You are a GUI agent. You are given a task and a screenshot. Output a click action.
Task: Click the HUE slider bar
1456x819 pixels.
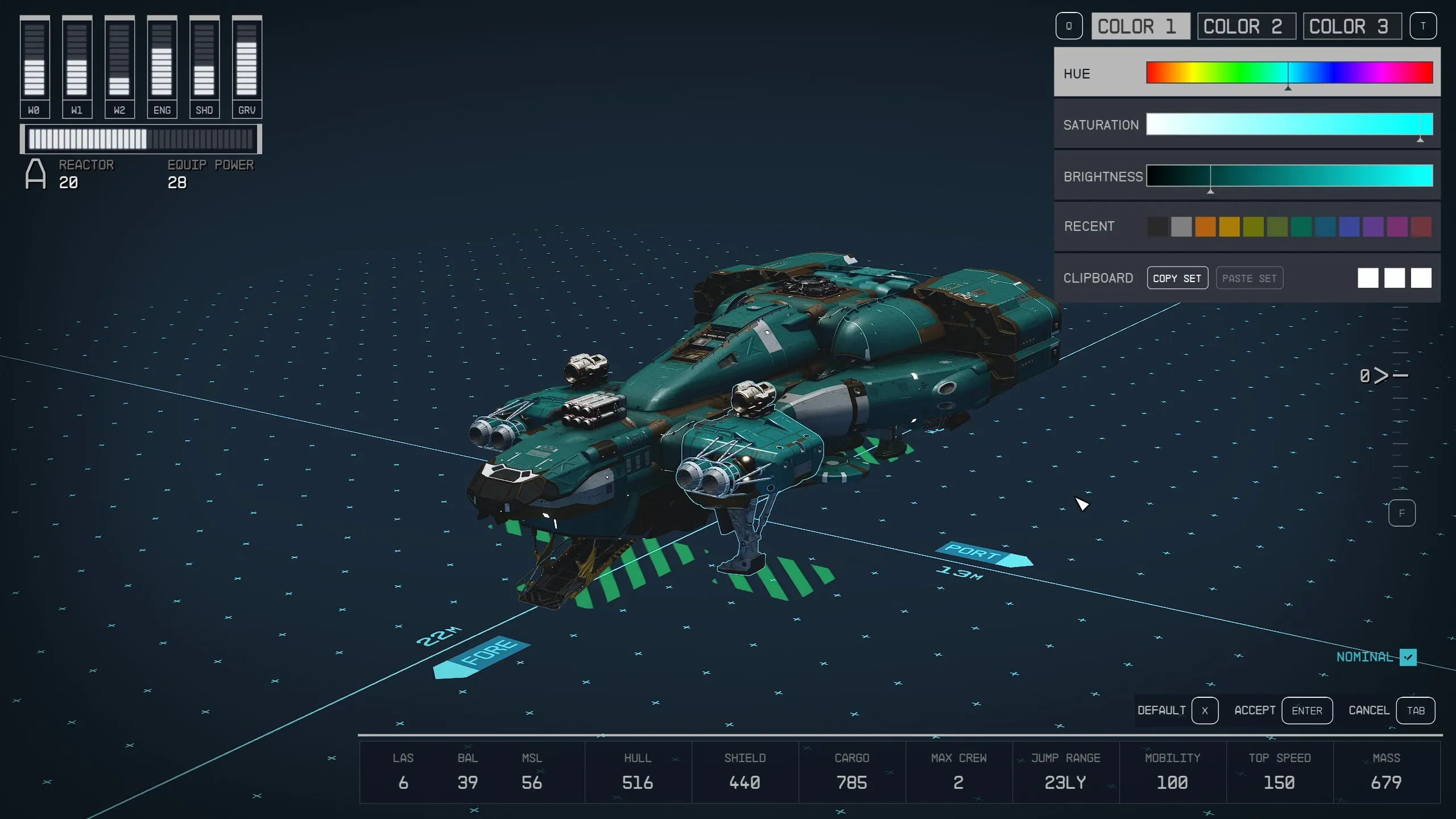pos(1289,73)
